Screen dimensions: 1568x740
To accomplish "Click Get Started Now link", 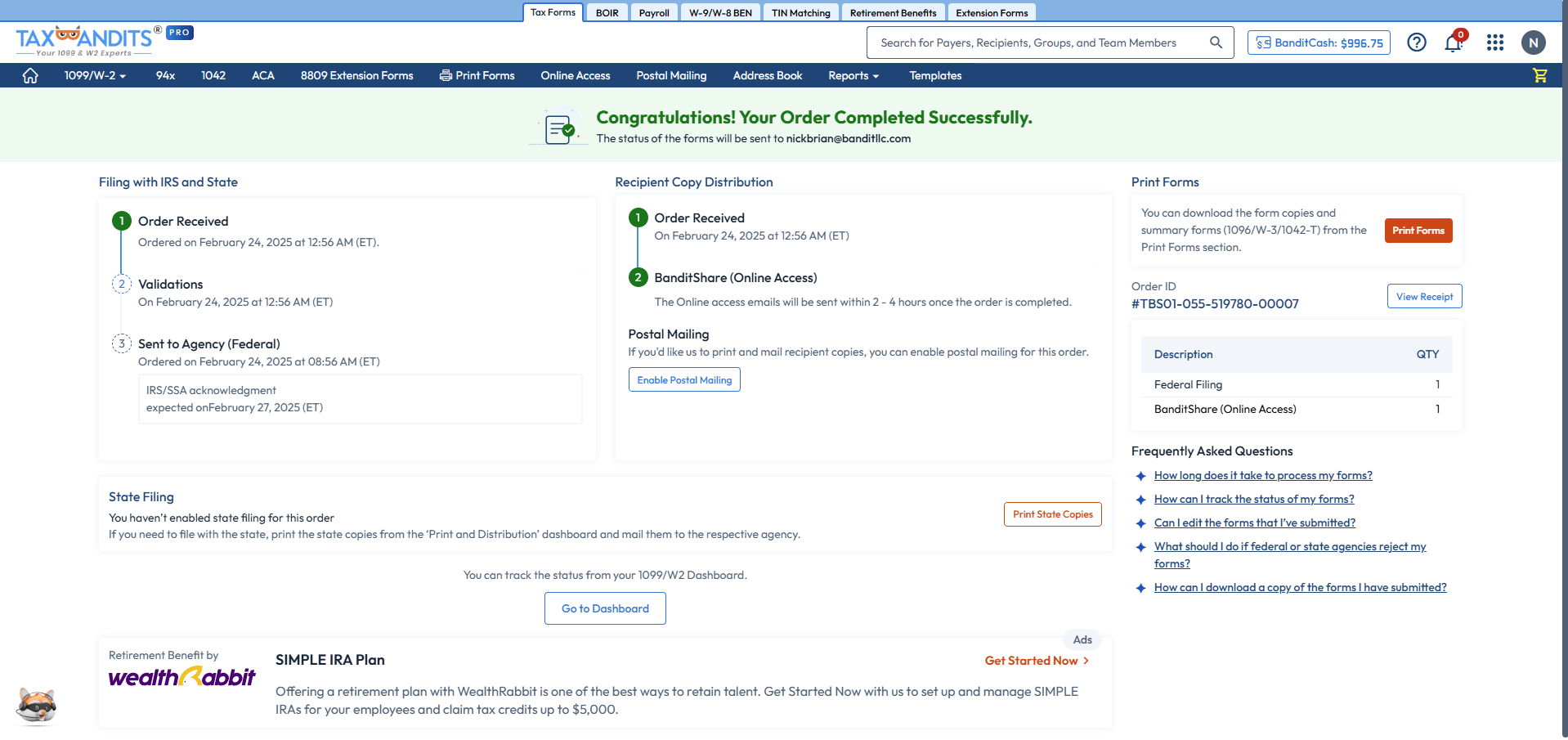I will [x=1037, y=661].
